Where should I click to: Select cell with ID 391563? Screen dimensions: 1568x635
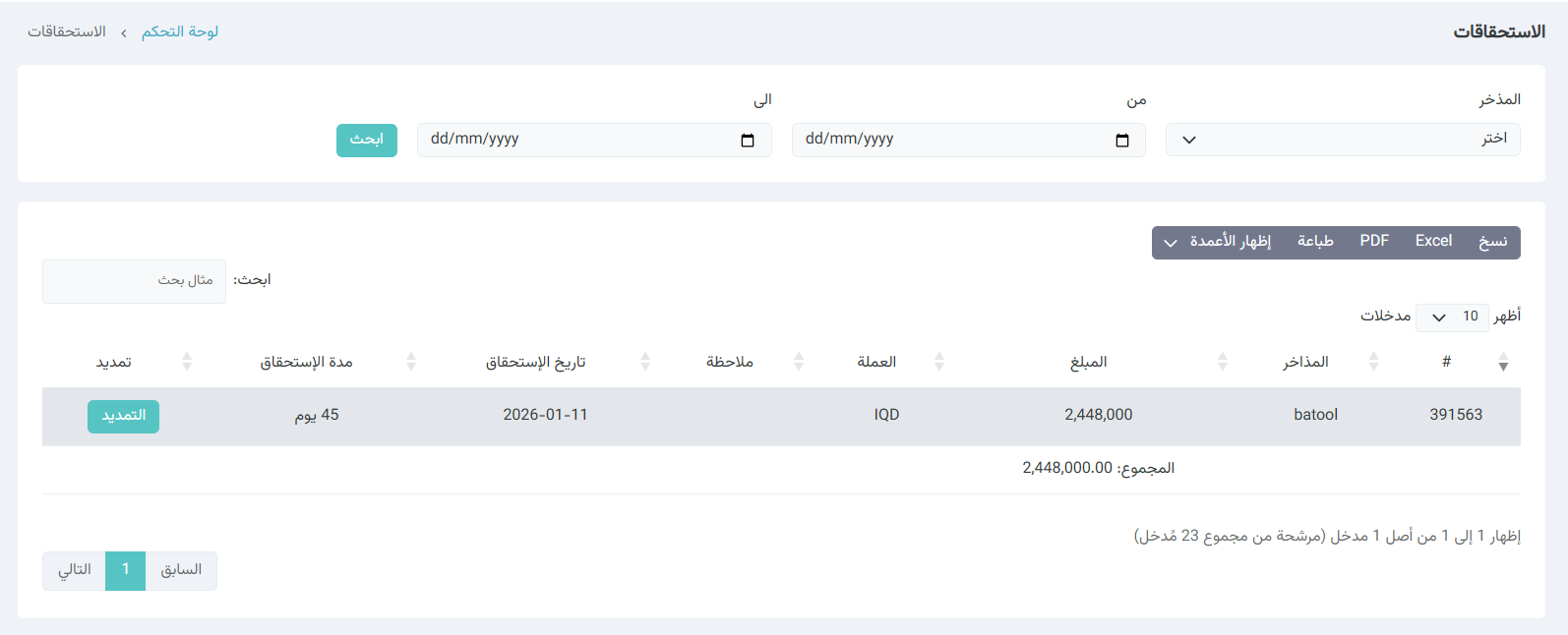1456,416
